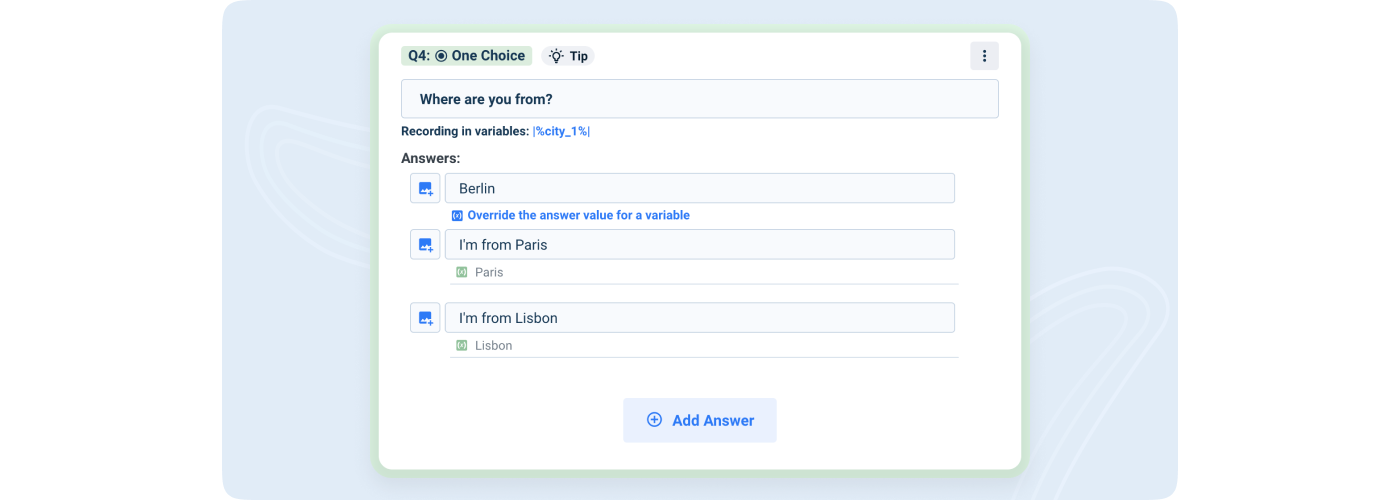Click the braces icon before Override link
The image size is (1400, 500).
coord(457,215)
